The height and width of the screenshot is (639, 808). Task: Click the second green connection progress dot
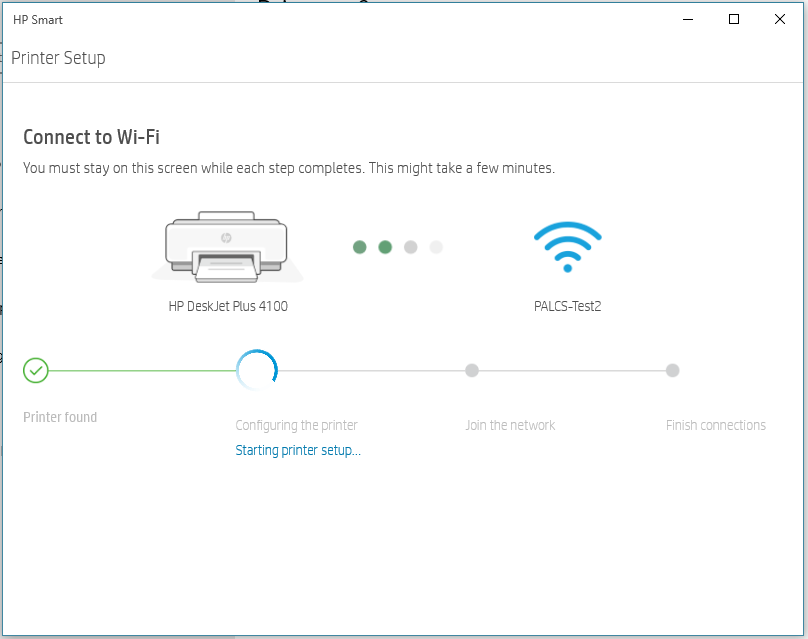pos(385,247)
